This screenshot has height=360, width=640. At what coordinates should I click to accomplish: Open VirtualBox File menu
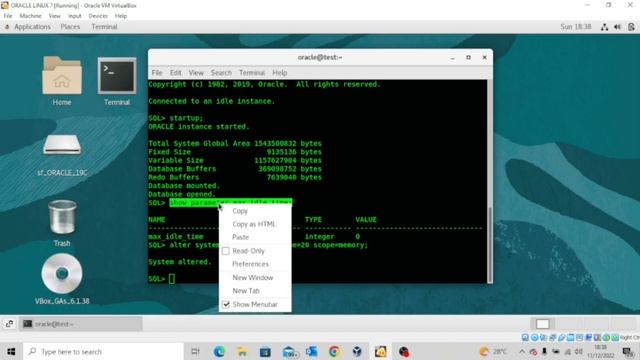pyautogui.click(x=8, y=16)
